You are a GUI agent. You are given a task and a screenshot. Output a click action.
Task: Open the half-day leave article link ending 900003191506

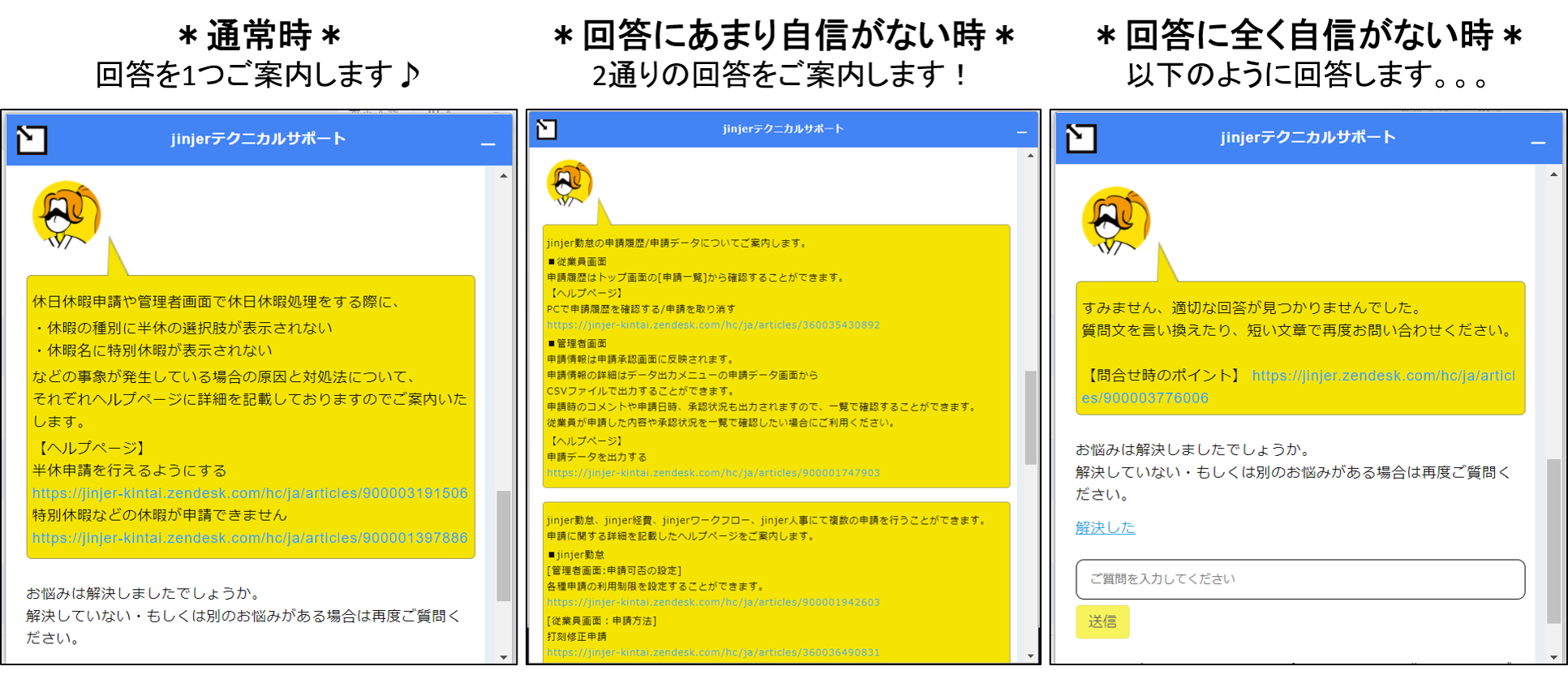tap(250, 493)
